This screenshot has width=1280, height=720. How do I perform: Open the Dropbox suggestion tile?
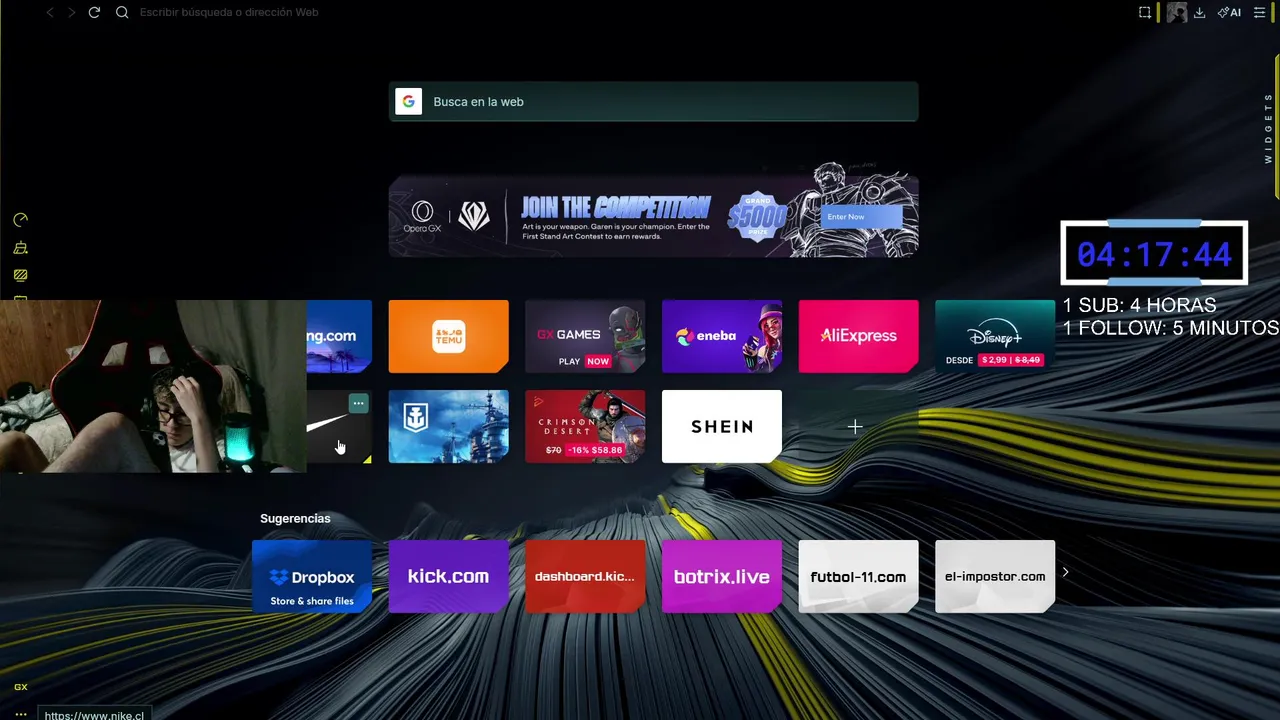312,577
